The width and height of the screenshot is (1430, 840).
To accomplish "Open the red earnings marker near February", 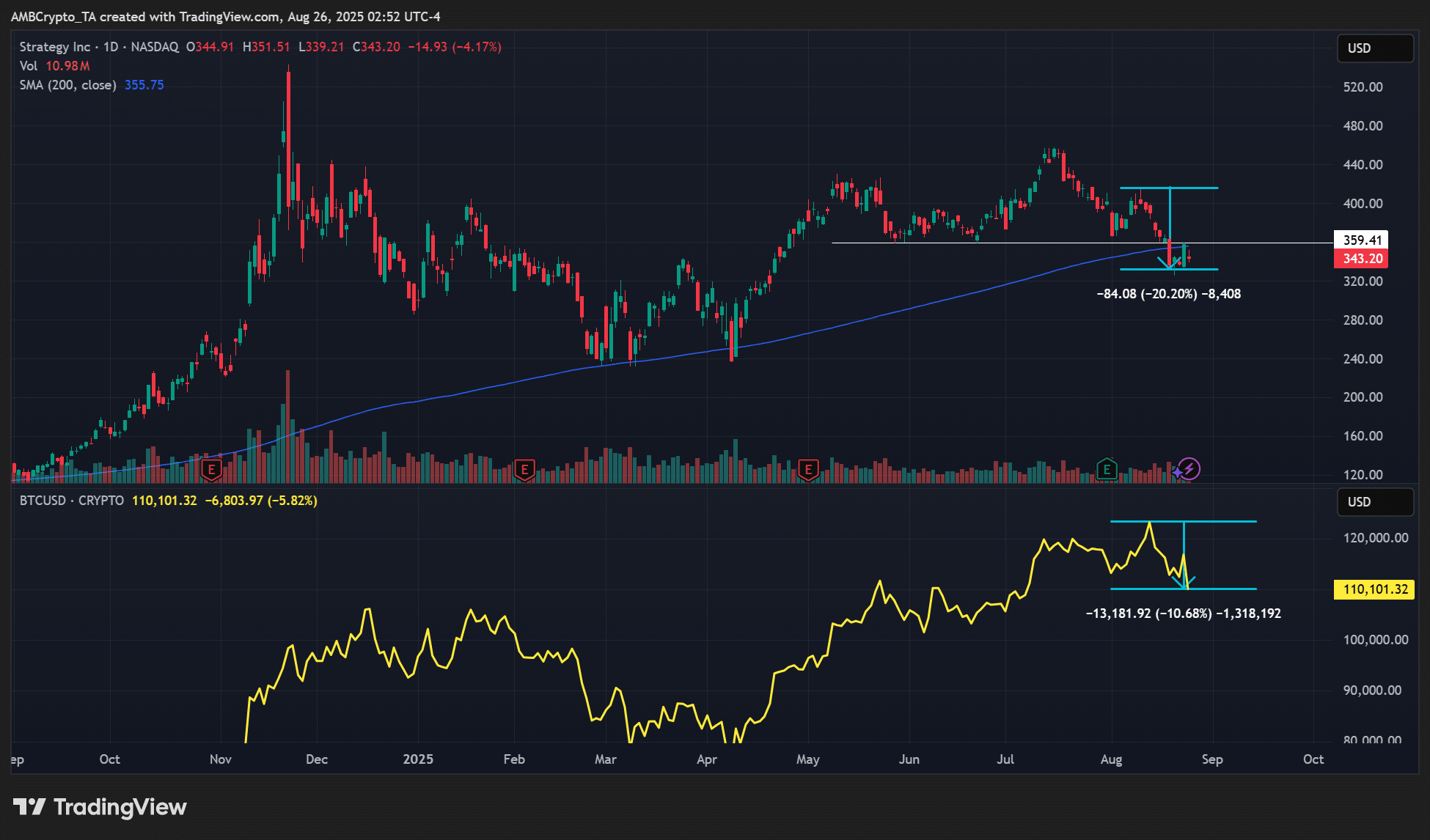I will click(524, 469).
